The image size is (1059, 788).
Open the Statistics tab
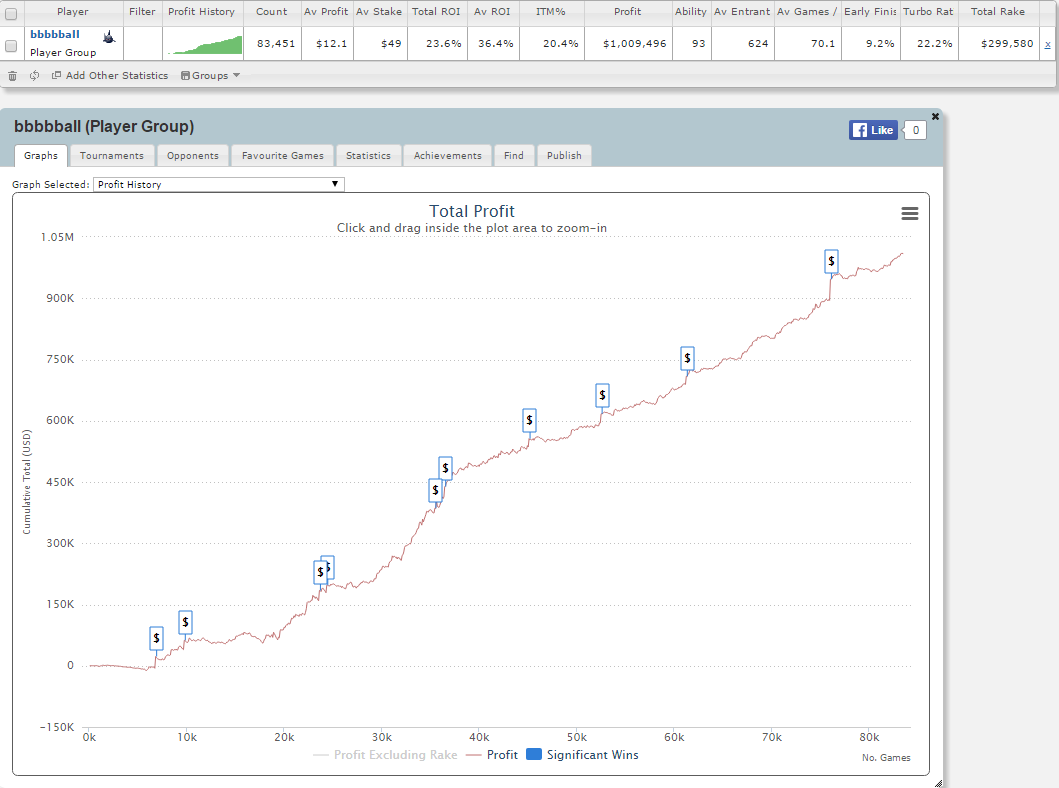pyautogui.click(x=368, y=155)
